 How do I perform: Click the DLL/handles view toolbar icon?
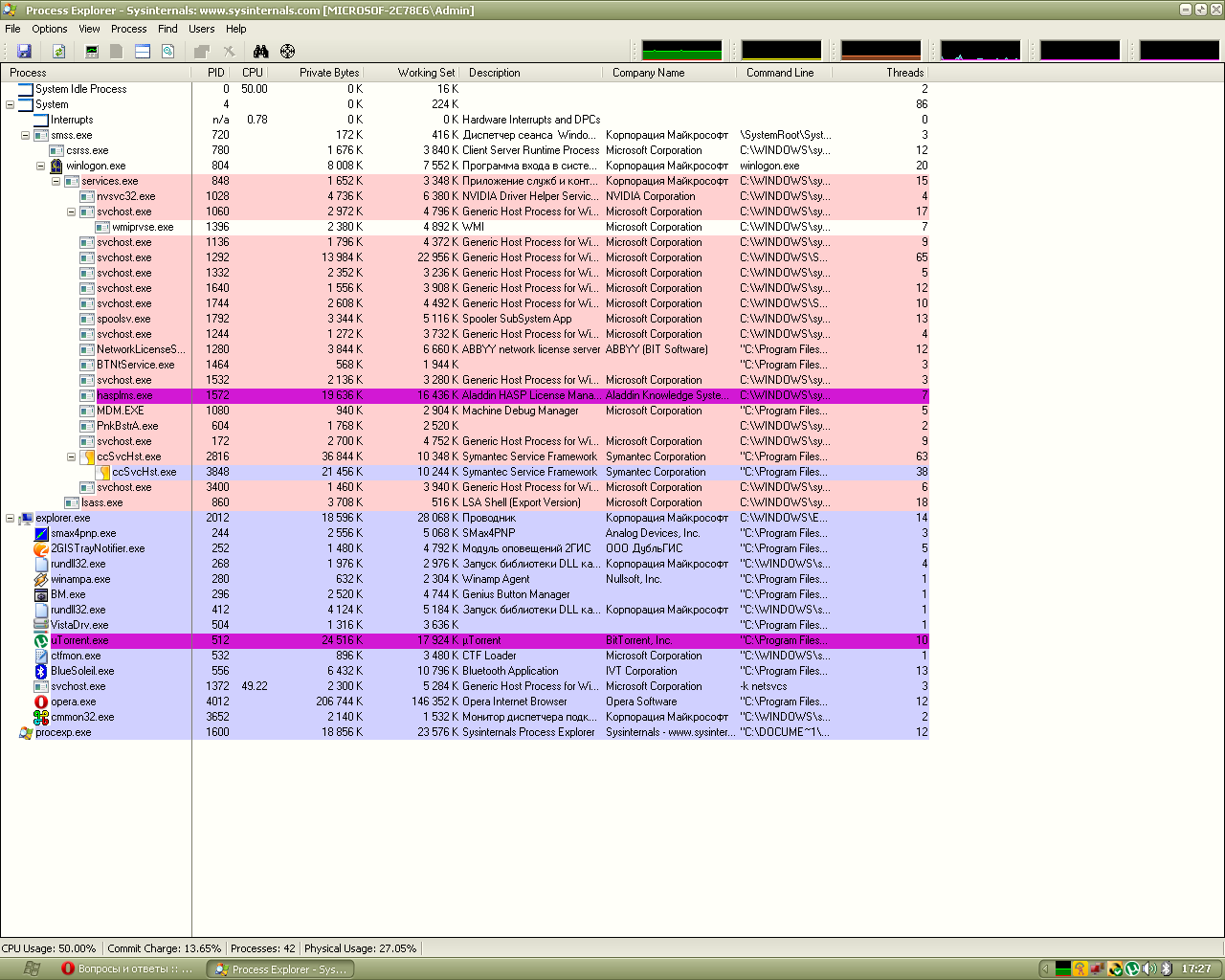167,51
